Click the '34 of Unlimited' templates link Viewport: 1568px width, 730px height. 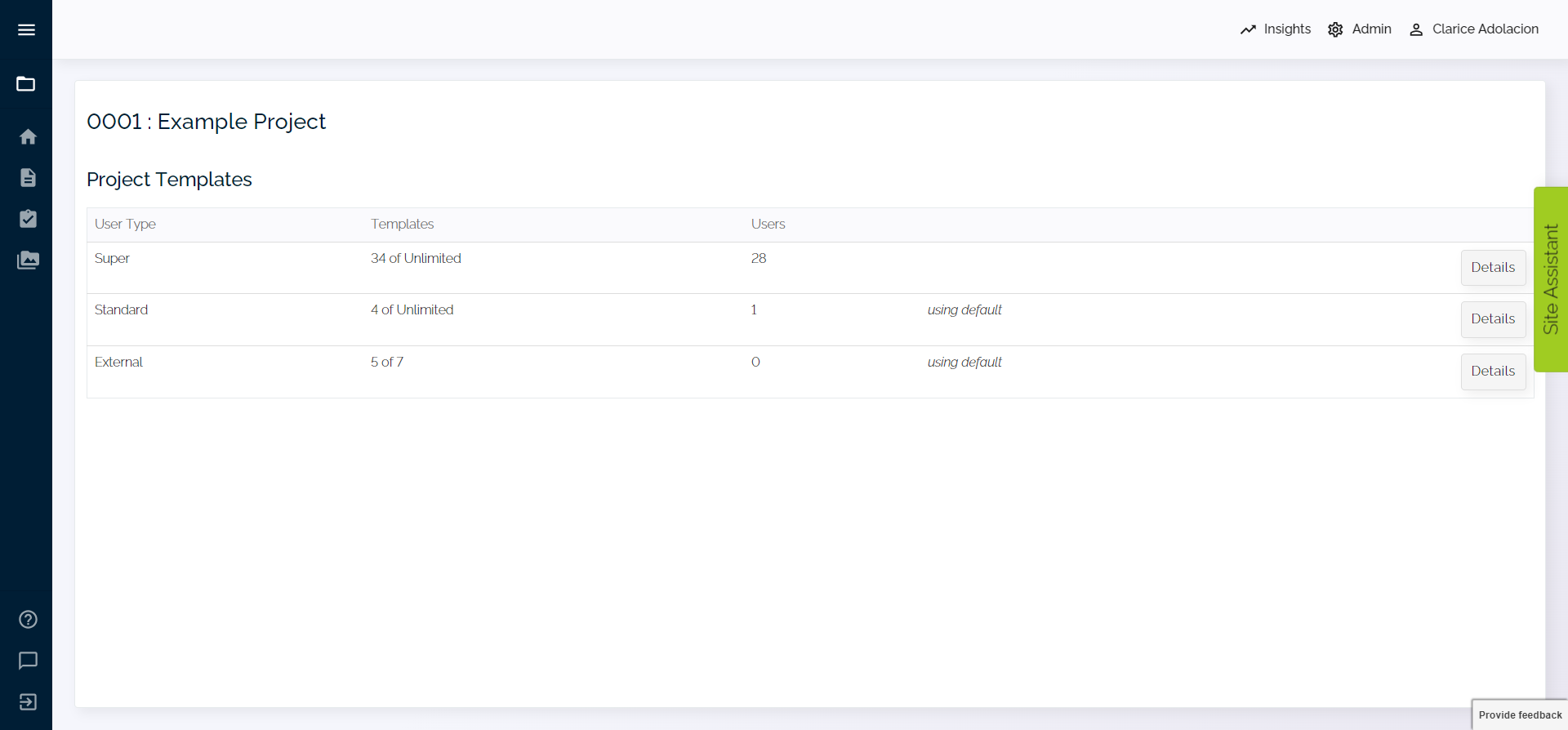tap(416, 259)
